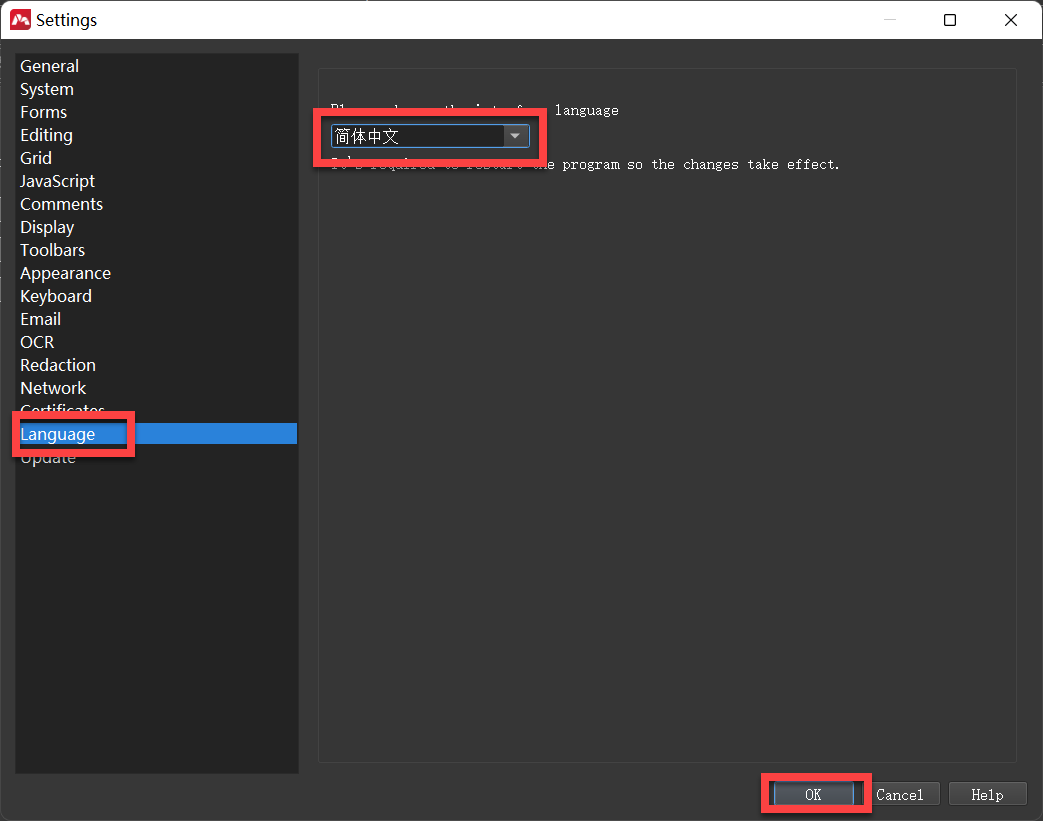
Task: Maximize the Settings window
Action: tap(950, 20)
